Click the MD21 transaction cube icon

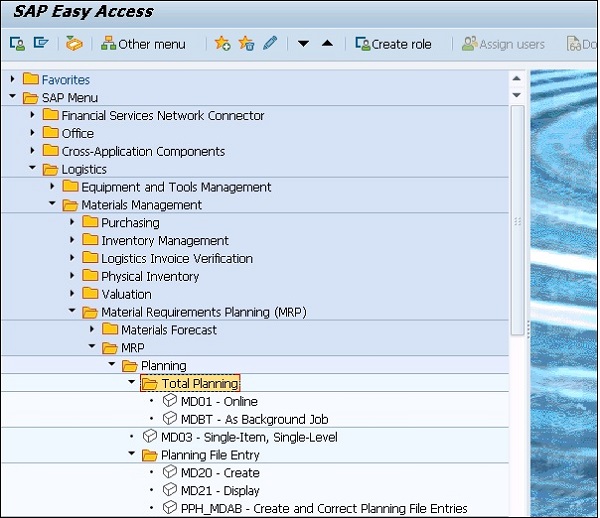(x=170, y=490)
